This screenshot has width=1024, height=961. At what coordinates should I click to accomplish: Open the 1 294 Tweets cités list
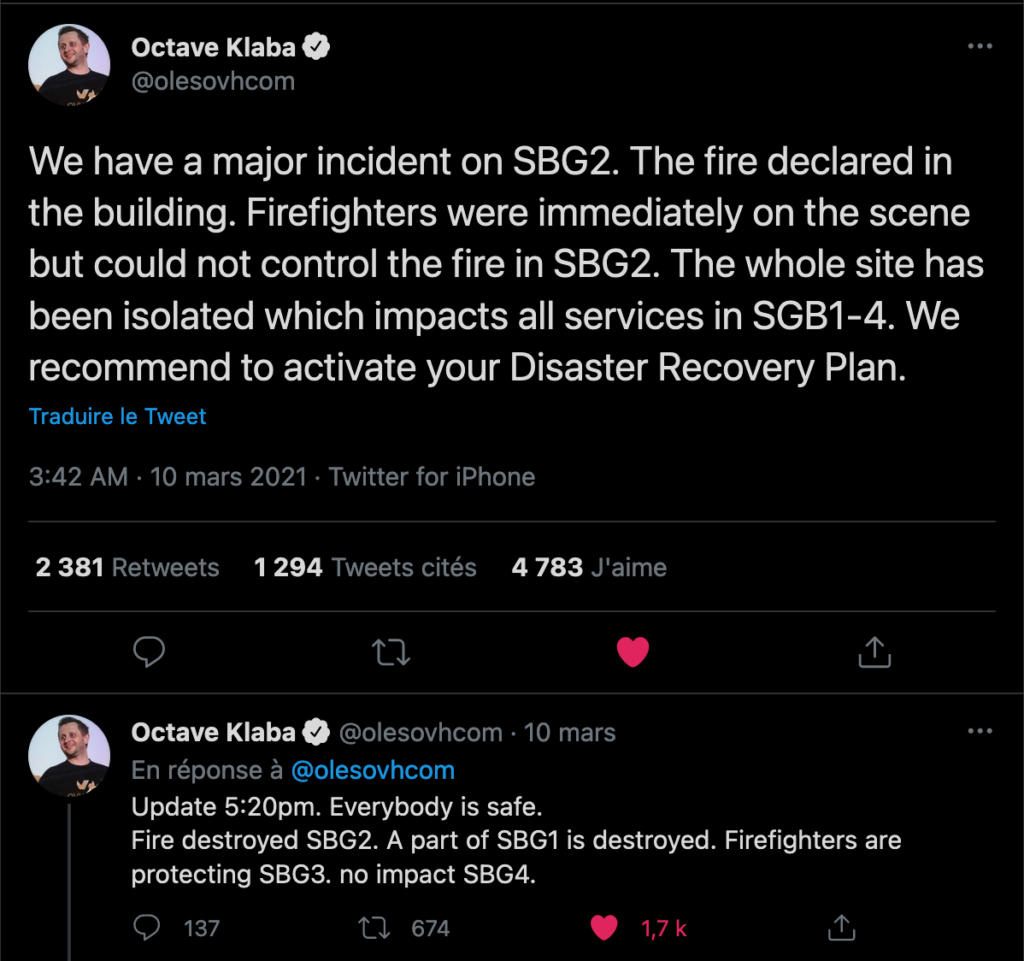click(365, 568)
